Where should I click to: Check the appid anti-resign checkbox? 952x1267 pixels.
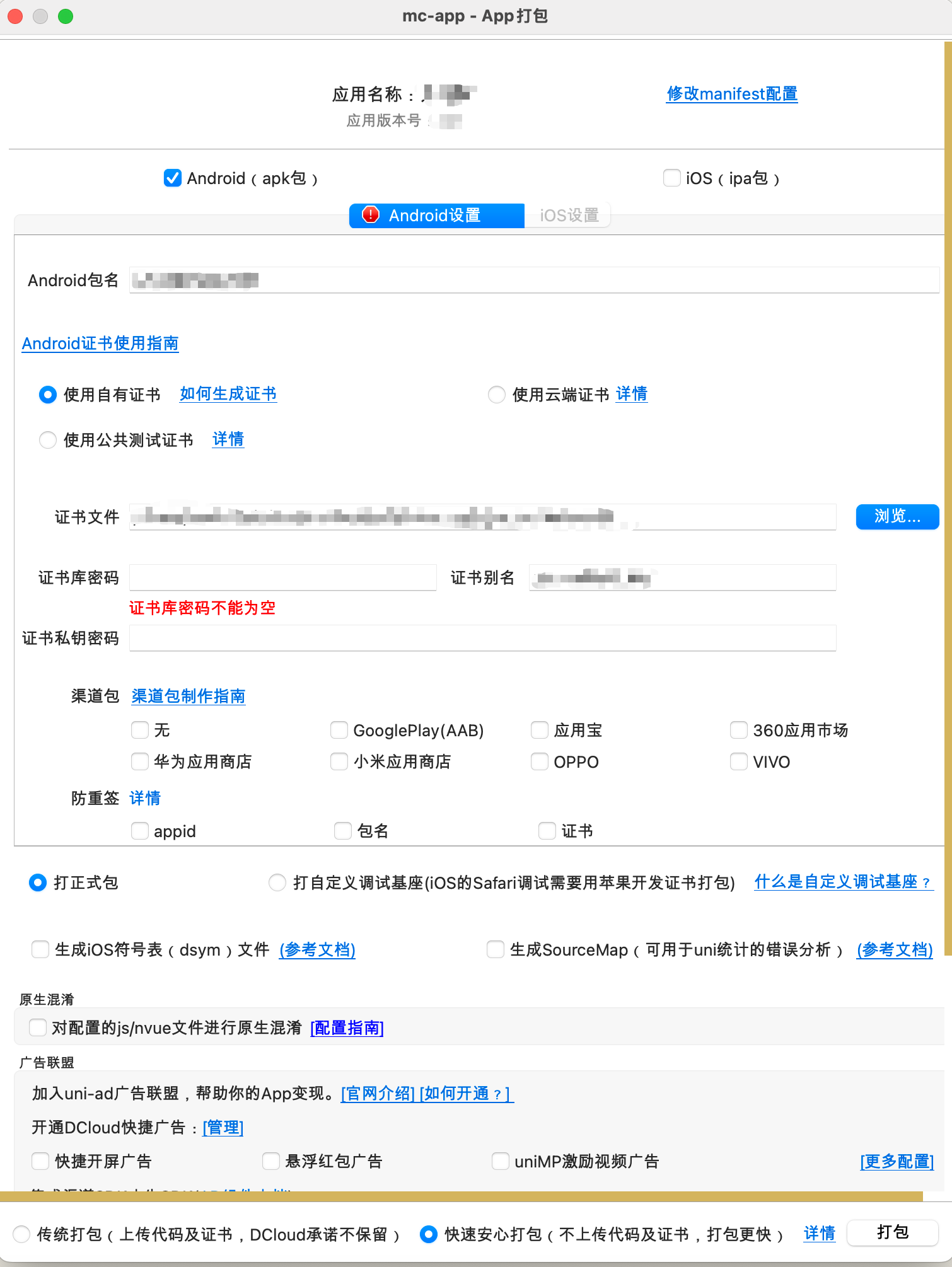pyautogui.click(x=140, y=831)
